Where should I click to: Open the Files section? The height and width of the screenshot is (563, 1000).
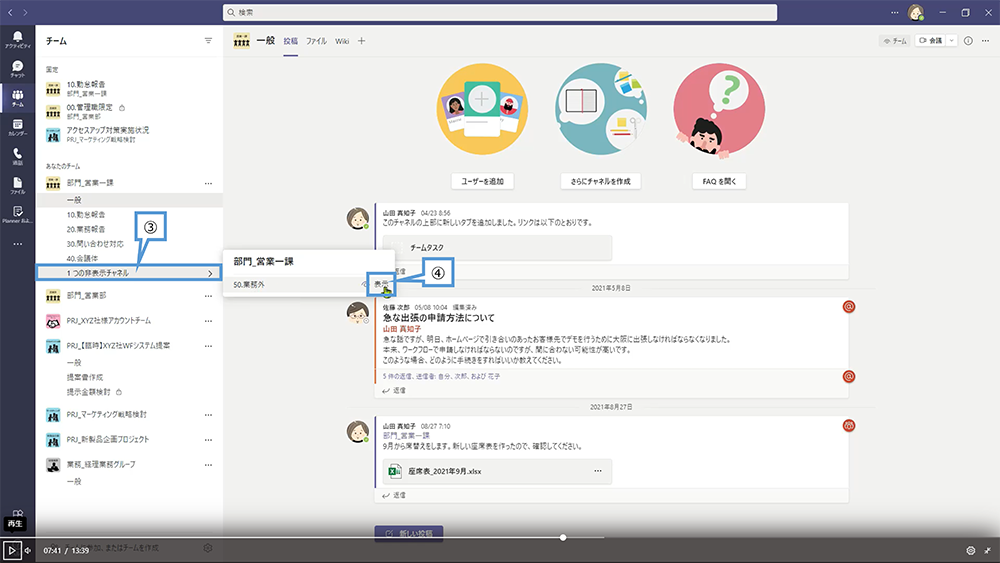[17, 185]
